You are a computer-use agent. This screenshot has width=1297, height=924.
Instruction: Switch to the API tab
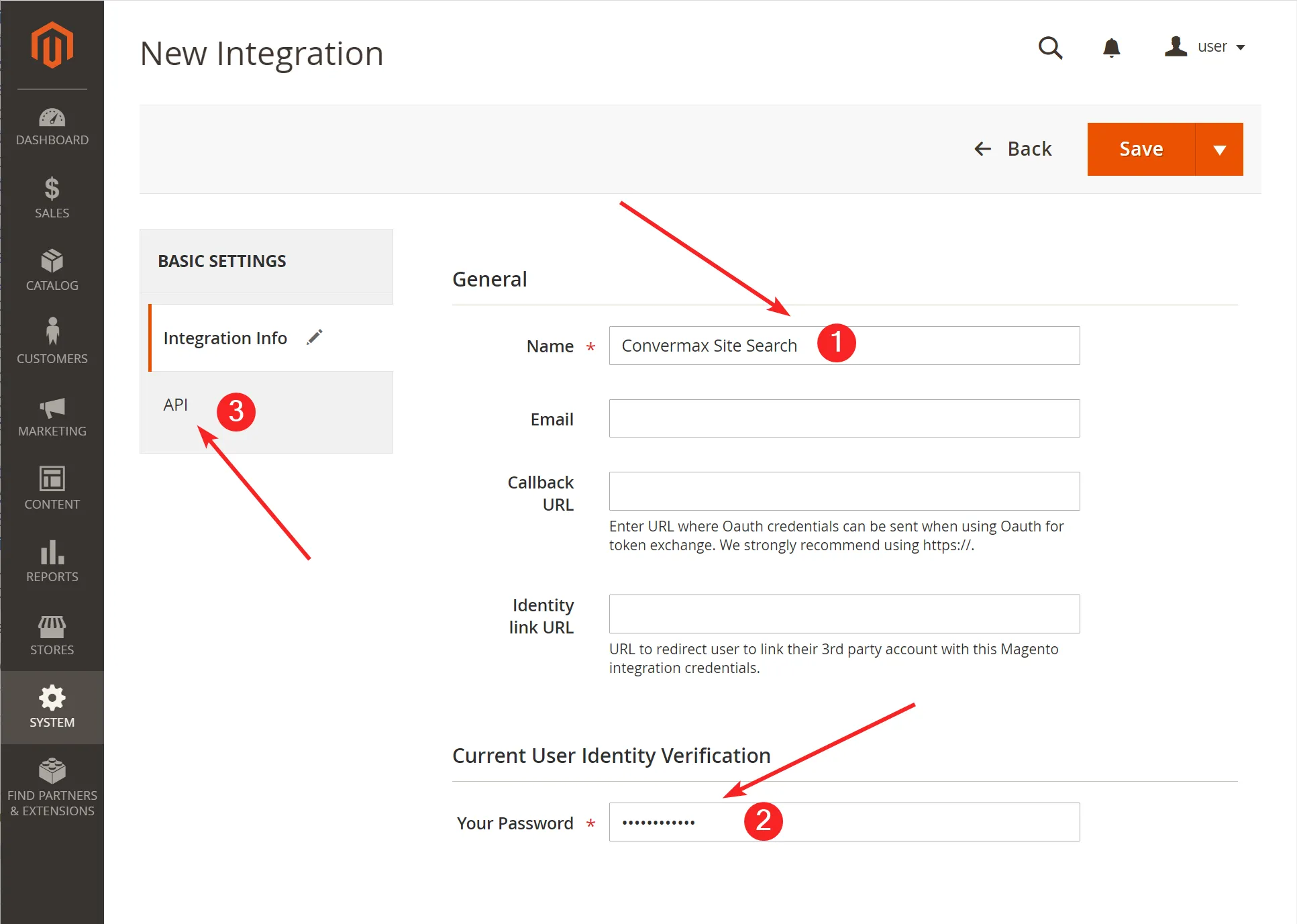[x=176, y=405]
